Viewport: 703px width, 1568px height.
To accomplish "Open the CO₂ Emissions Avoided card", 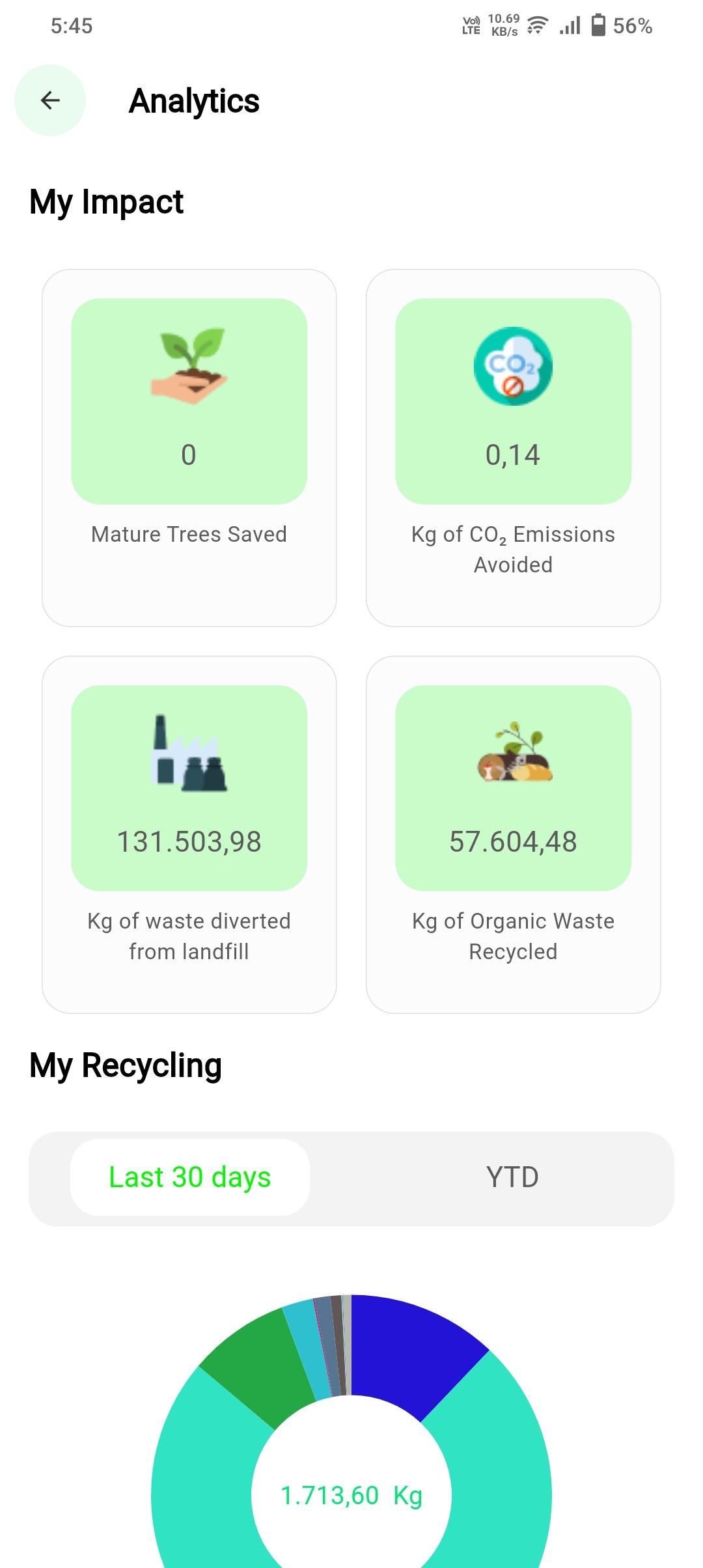I will [x=514, y=448].
